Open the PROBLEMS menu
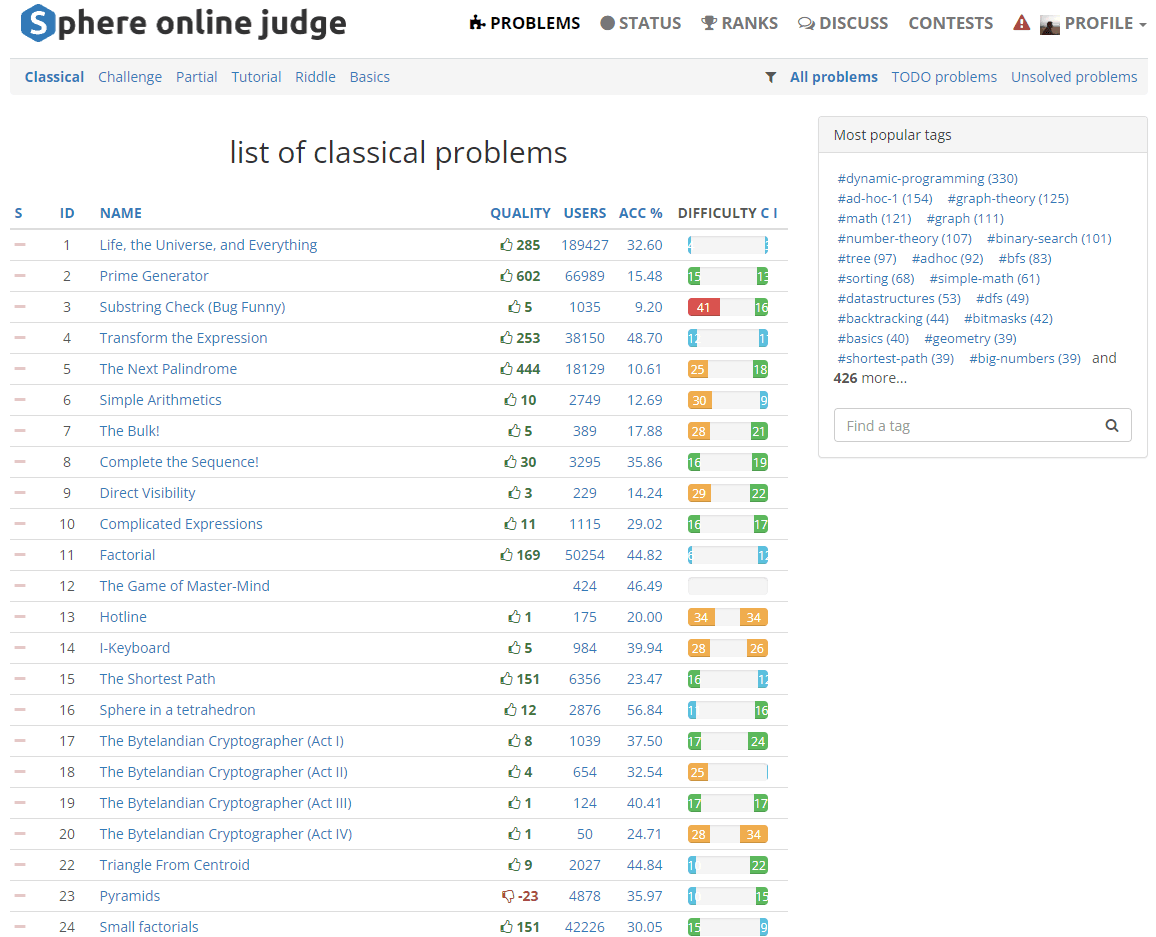Image resolution: width=1156 pixels, height=937 pixels. pyautogui.click(x=525, y=24)
